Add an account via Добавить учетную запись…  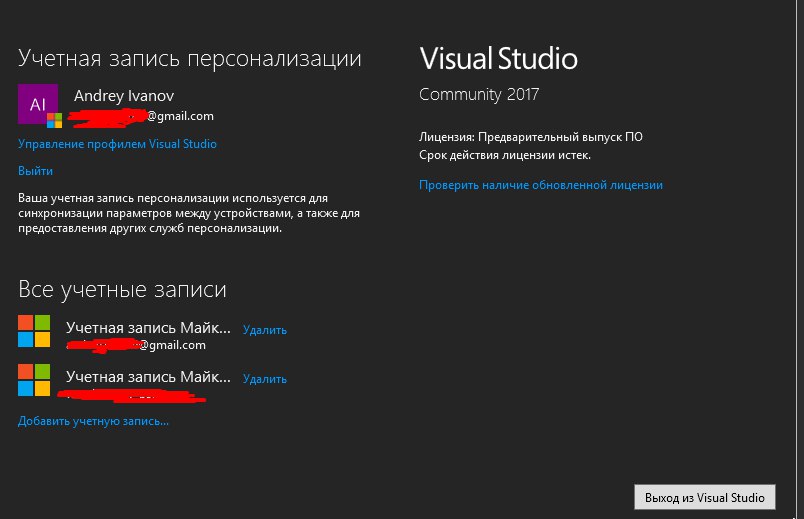[93, 421]
